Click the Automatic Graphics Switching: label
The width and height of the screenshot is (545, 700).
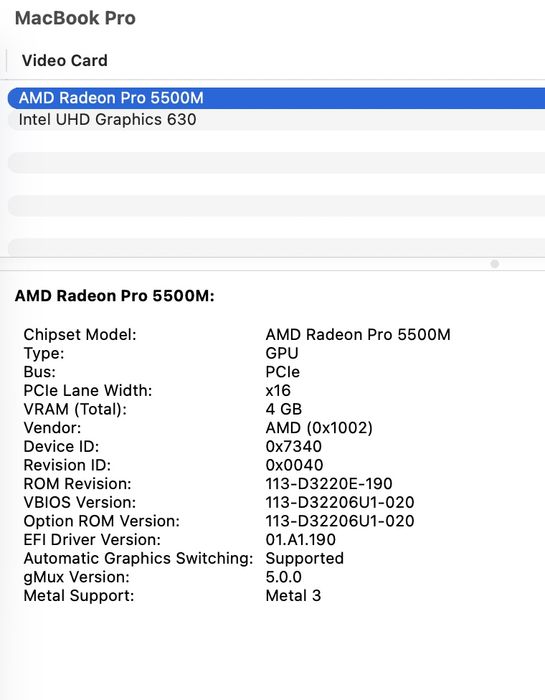(x=138, y=558)
